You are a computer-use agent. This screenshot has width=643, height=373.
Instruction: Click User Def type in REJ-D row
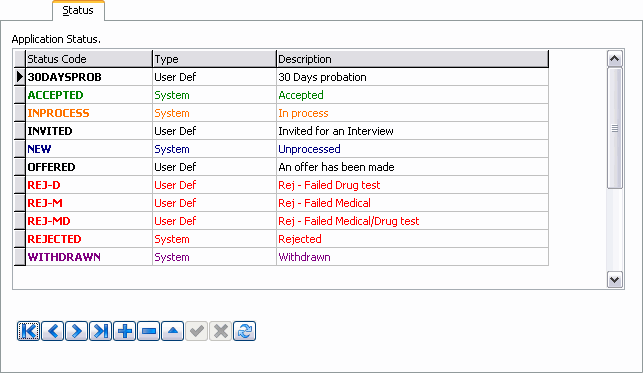click(214, 185)
